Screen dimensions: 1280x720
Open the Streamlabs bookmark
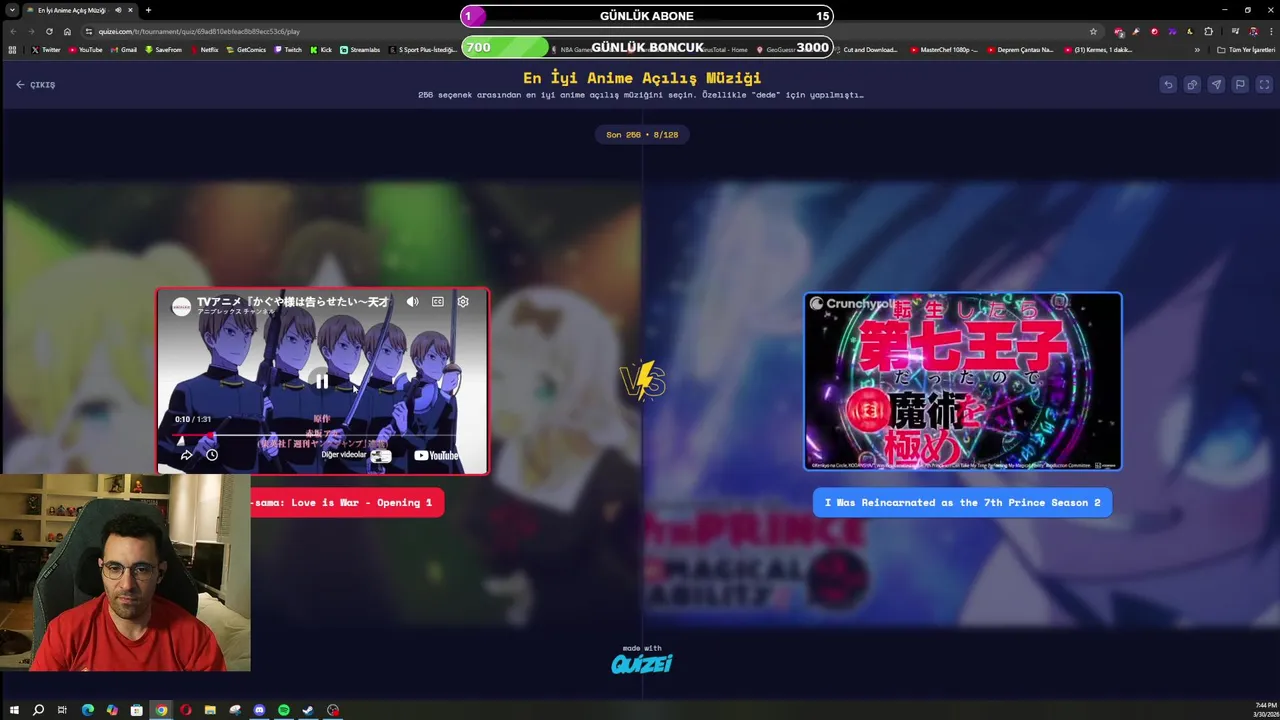[x=360, y=50]
